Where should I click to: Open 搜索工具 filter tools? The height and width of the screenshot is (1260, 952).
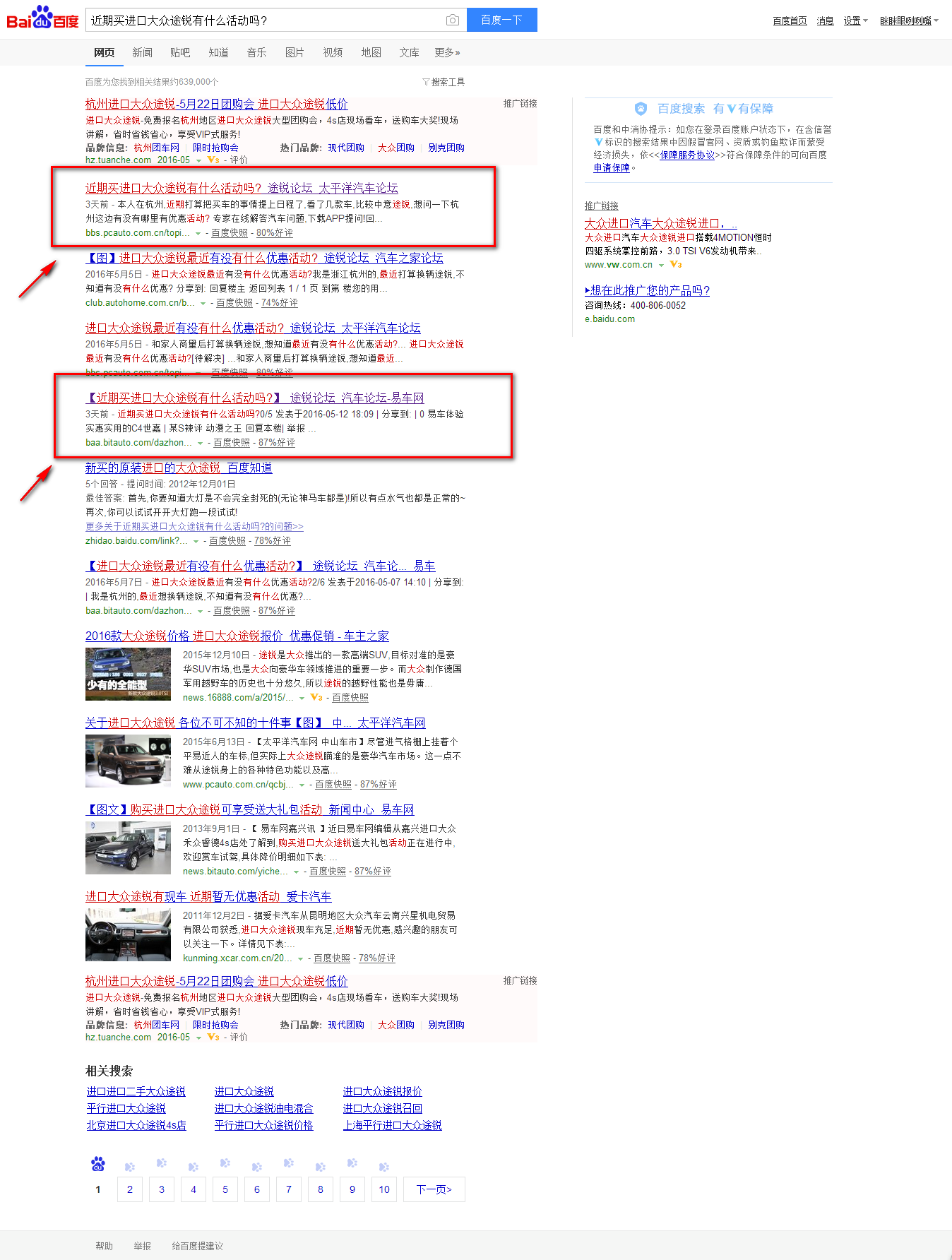point(444,82)
